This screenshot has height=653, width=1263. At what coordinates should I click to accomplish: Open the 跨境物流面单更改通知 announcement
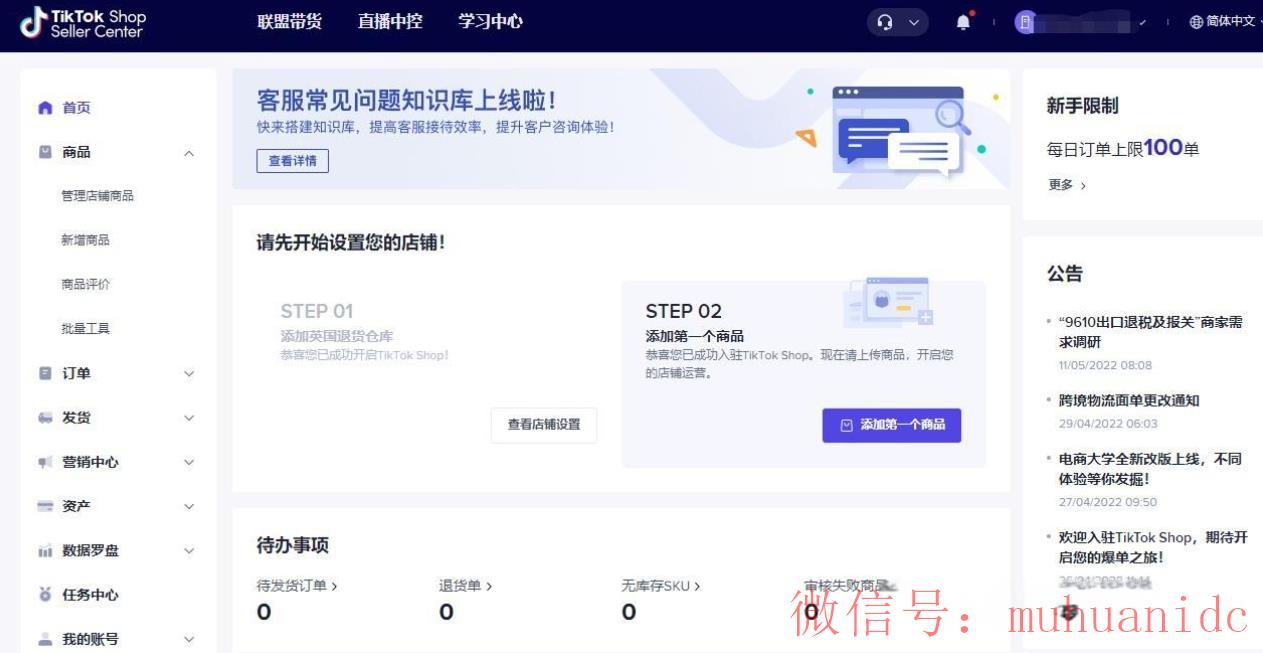[1129, 400]
